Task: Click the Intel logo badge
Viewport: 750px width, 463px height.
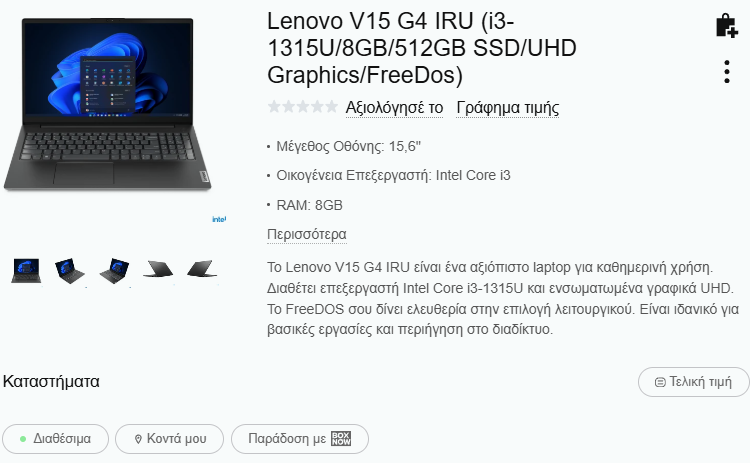Action: point(219,219)
